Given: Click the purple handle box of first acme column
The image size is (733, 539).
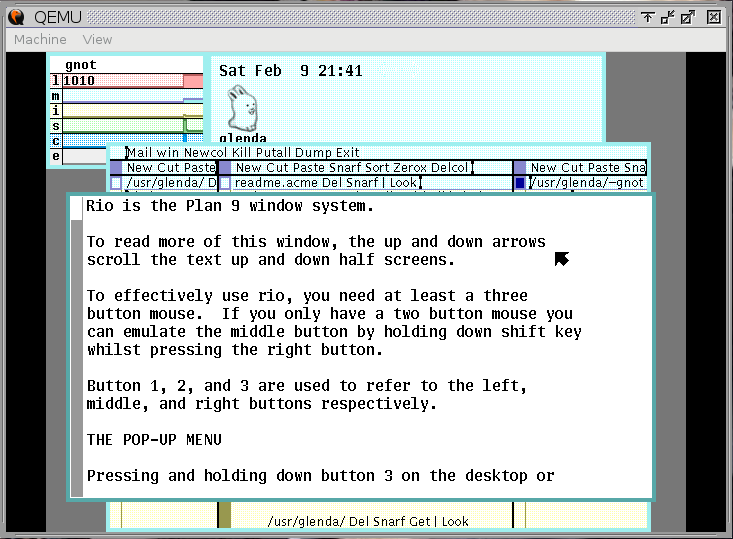Looking at the screenshot, I should [116, 167].
